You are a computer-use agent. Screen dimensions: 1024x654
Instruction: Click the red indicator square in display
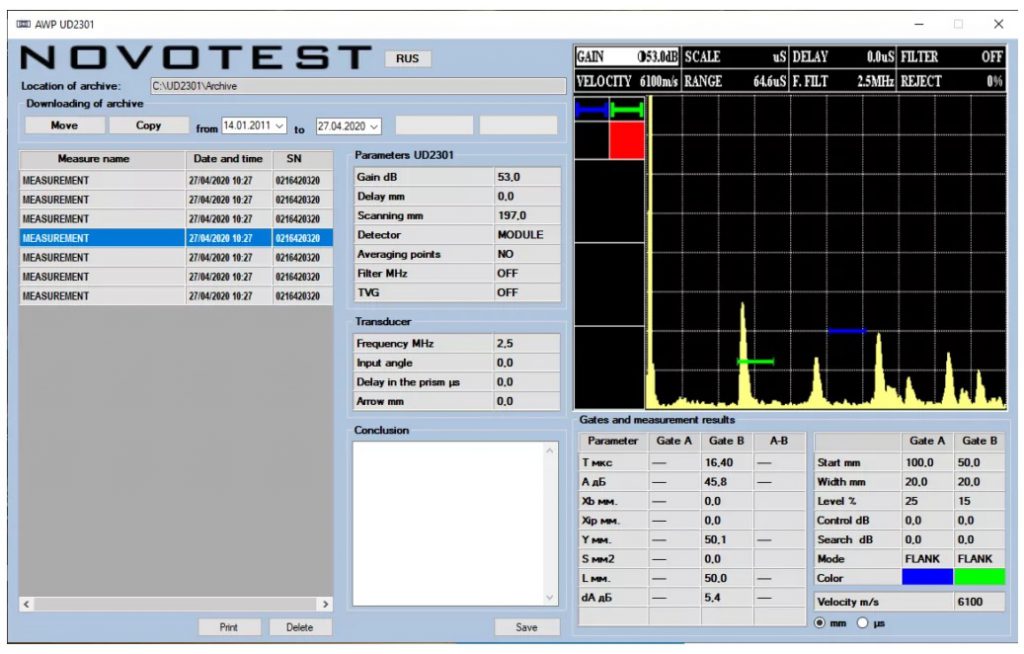click(x=627, y=140)
